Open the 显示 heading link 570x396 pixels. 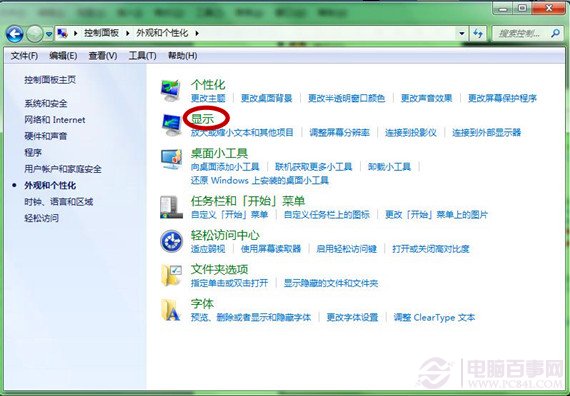(x=203, y=119)
